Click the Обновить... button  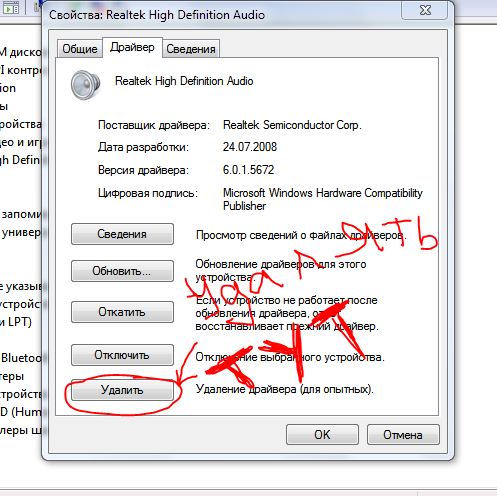pos(122,271)
